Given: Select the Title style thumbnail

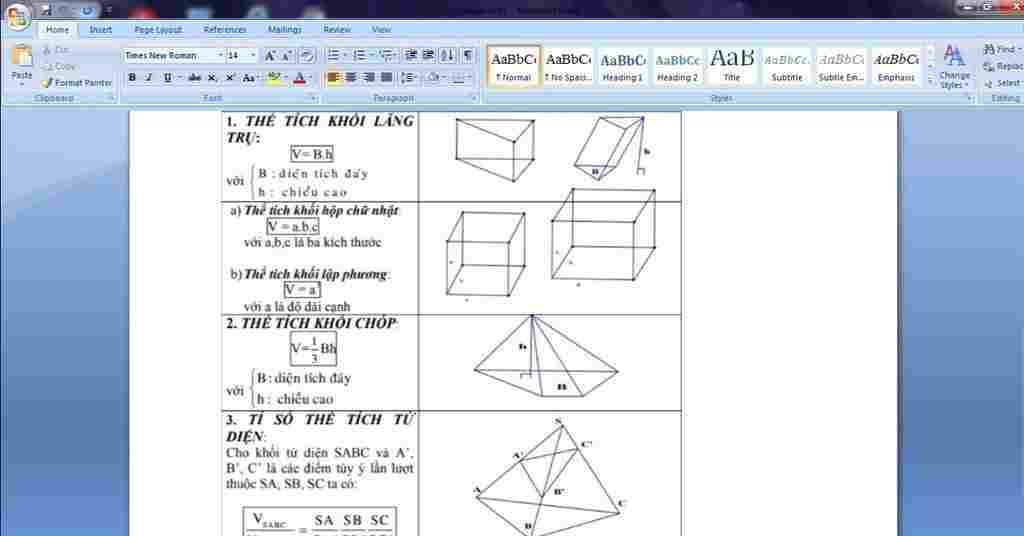Looking at the screenshot, I should [732, 66].
